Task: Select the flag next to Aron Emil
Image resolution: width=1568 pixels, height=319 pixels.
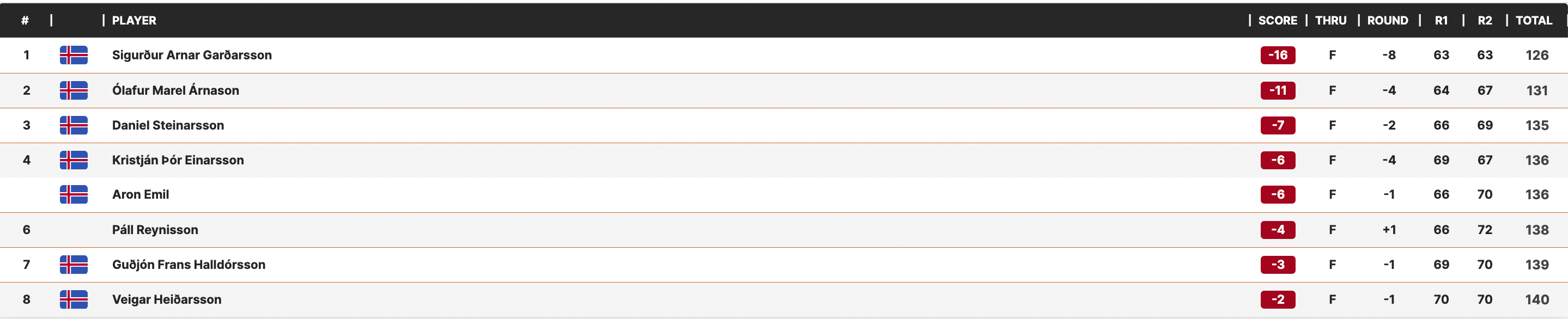Action: (74, 194)
